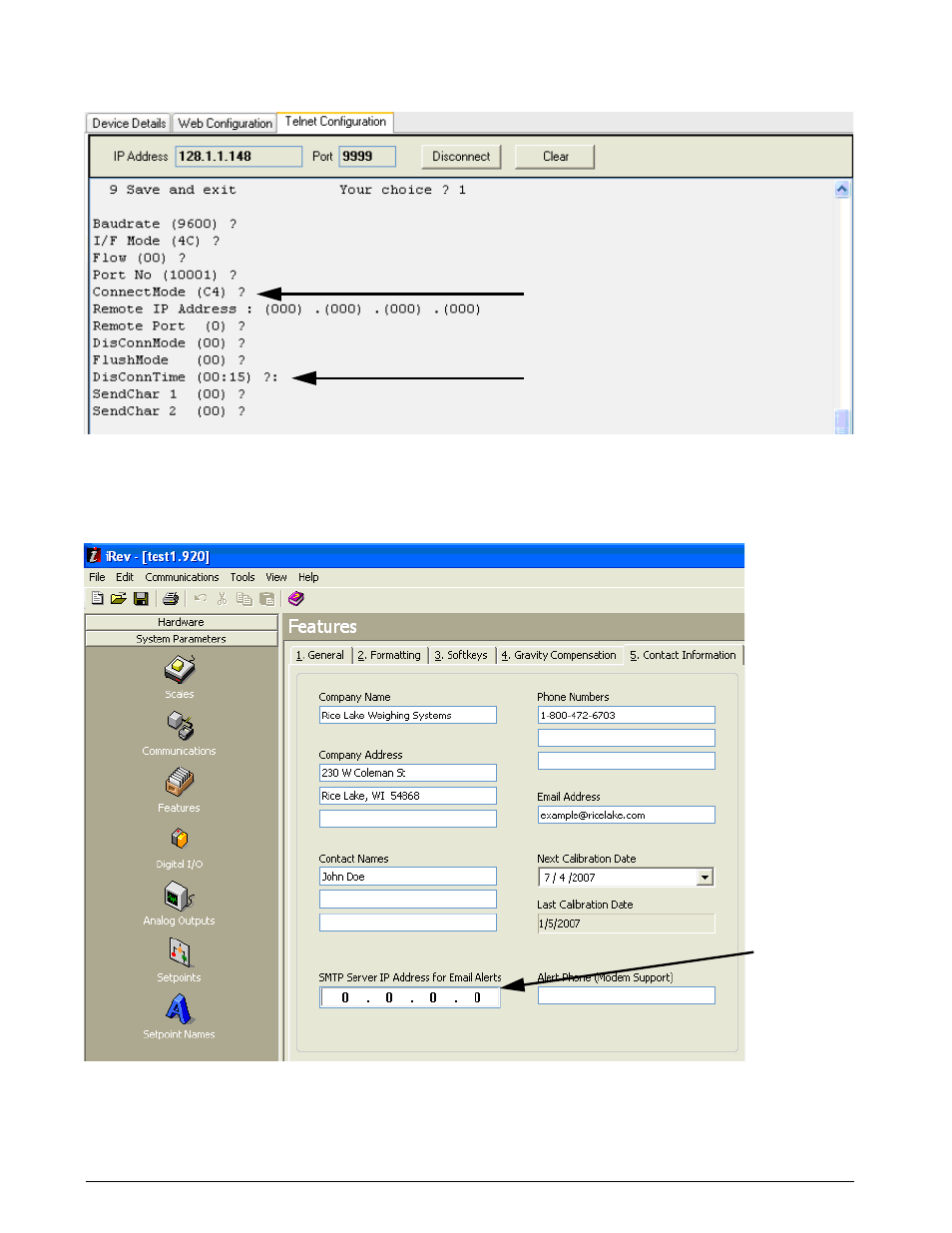The width and height of the screenshot is (952, 1233).
Task: Click the Copy toolbar icon
Action: tap(244, 599)
